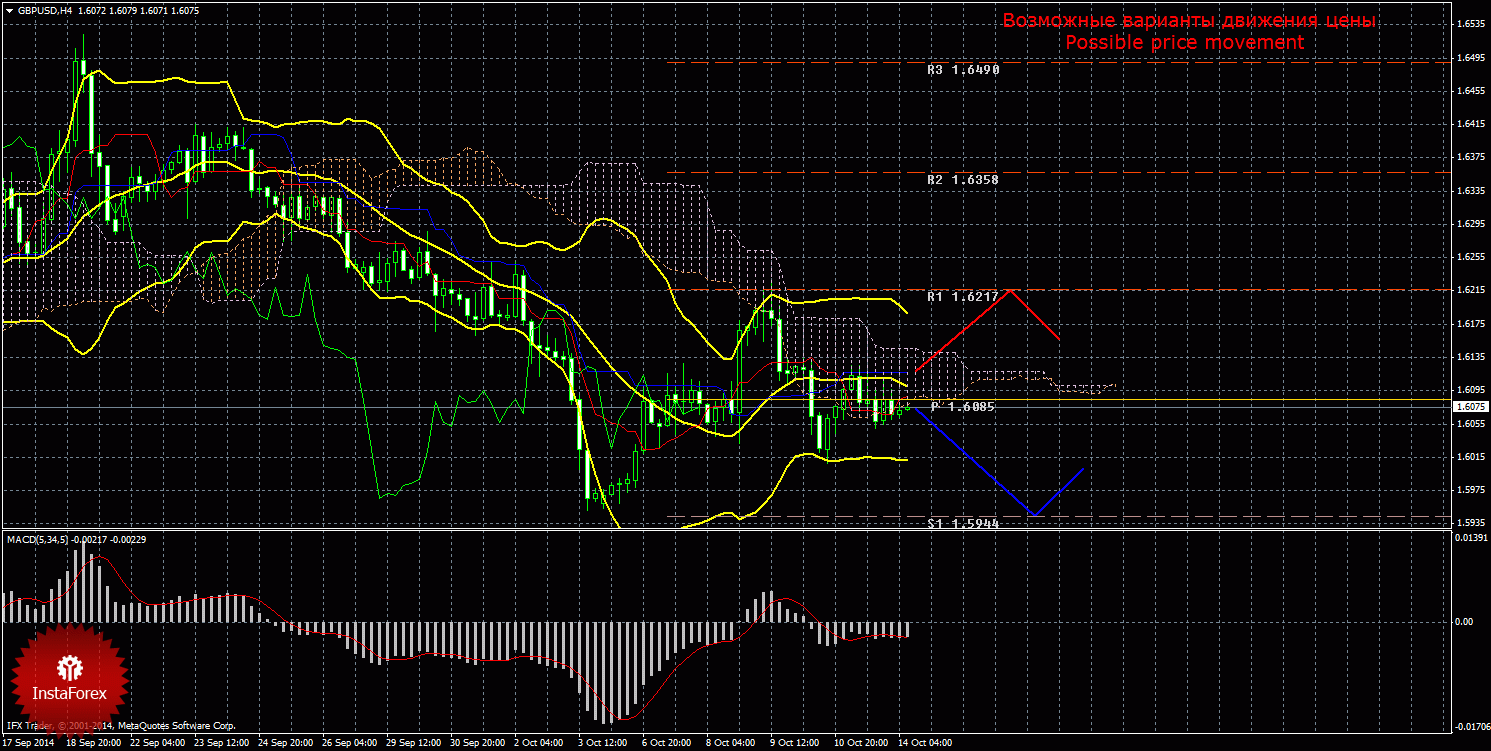Click the 10 Oct 20:00 time label

point(862,743)
